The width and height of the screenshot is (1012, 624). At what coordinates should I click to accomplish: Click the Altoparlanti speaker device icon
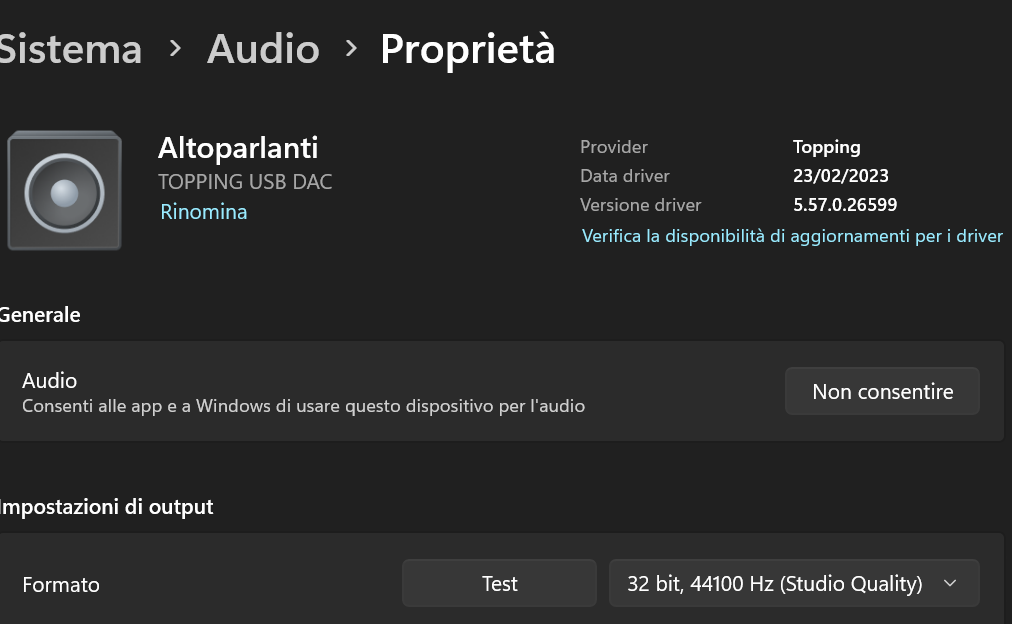pyautogui.click(x=64, y=190)
